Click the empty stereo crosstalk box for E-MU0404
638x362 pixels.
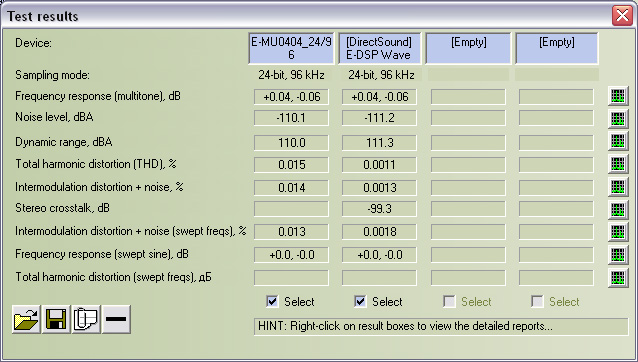291,209
